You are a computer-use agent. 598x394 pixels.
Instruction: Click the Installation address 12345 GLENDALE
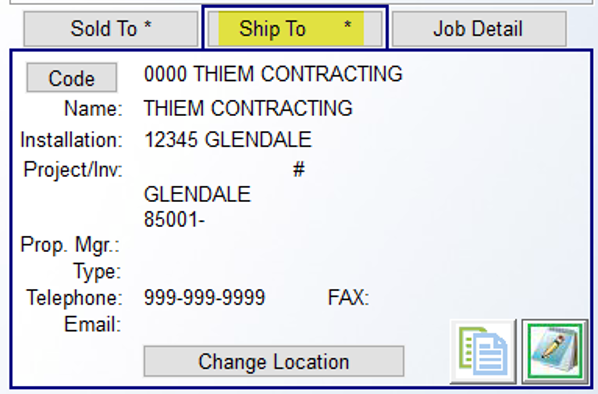click(x=228, y=139)
